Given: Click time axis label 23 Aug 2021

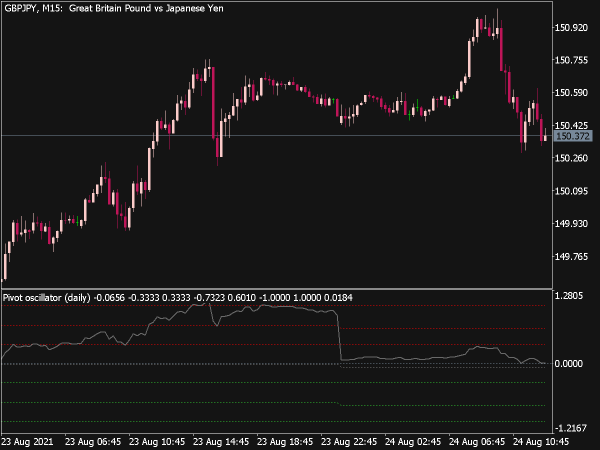Looking at the screenshot, I should [27, 442].
